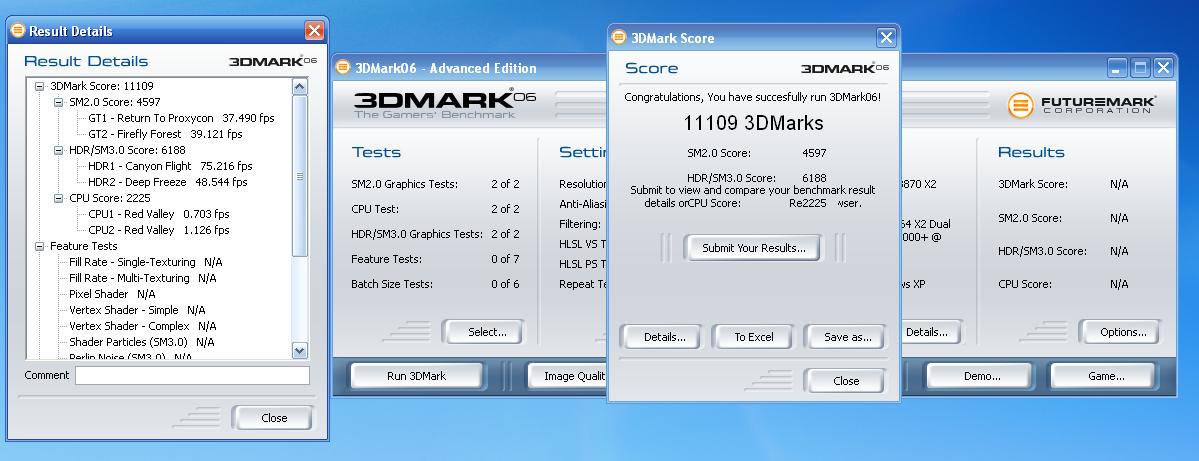The image size is (1199, 461).
Task: Close the Result Details dialog via Close button
Action: pos(273,418)
